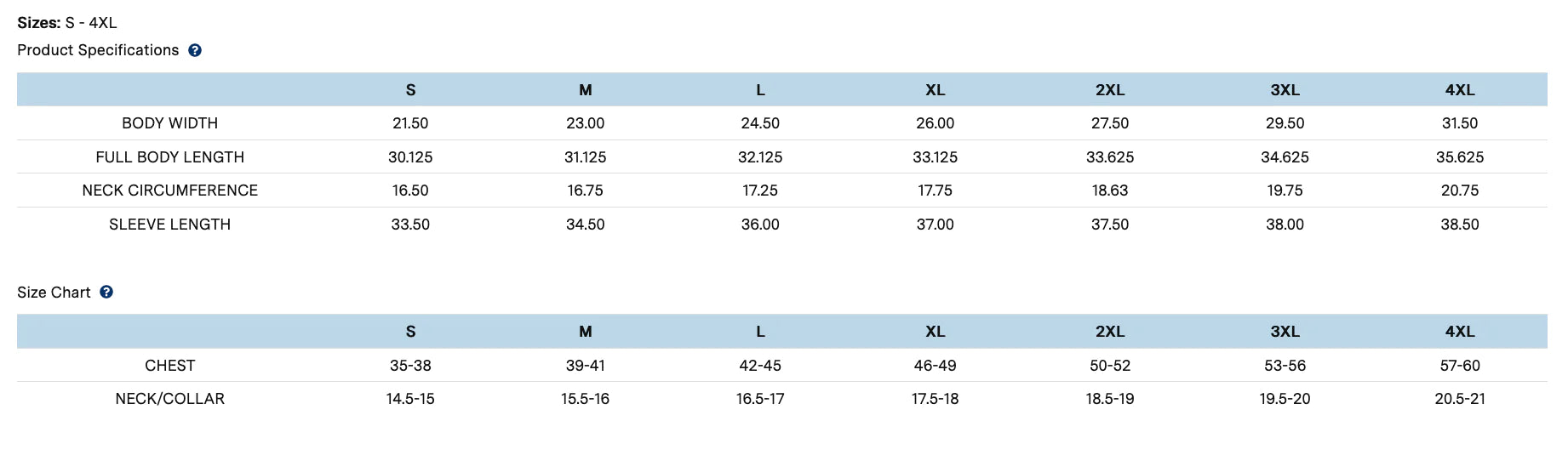Image resolution: width=1568 pixels, height=455 pixels.
Task: Click help icon beside Product Specifications
Action: click(x=195, y=50)
